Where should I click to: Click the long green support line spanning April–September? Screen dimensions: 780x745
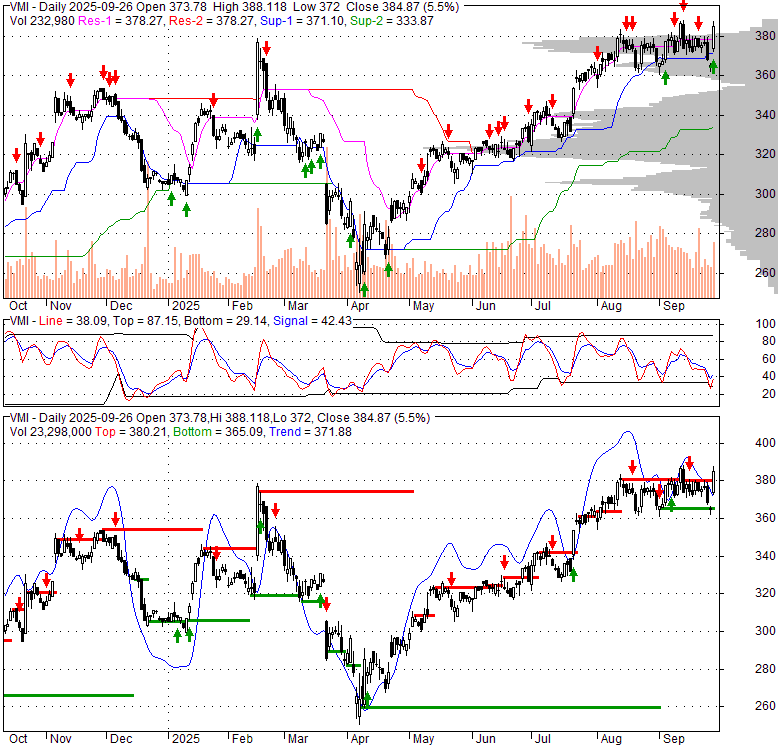click(513, 707)
